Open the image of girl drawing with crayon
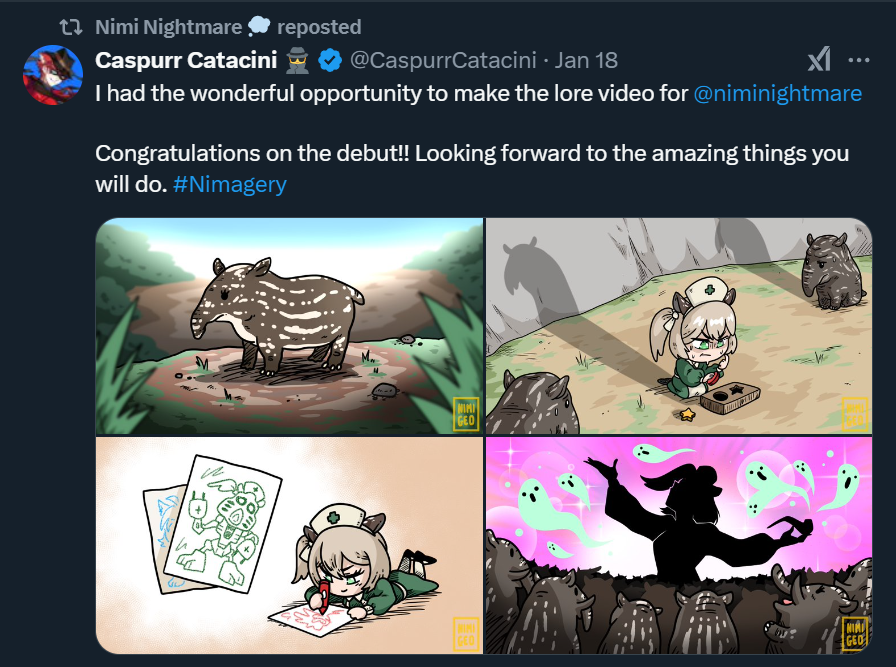The height and width of the screenshot is (667, 896). coord(289,545)
